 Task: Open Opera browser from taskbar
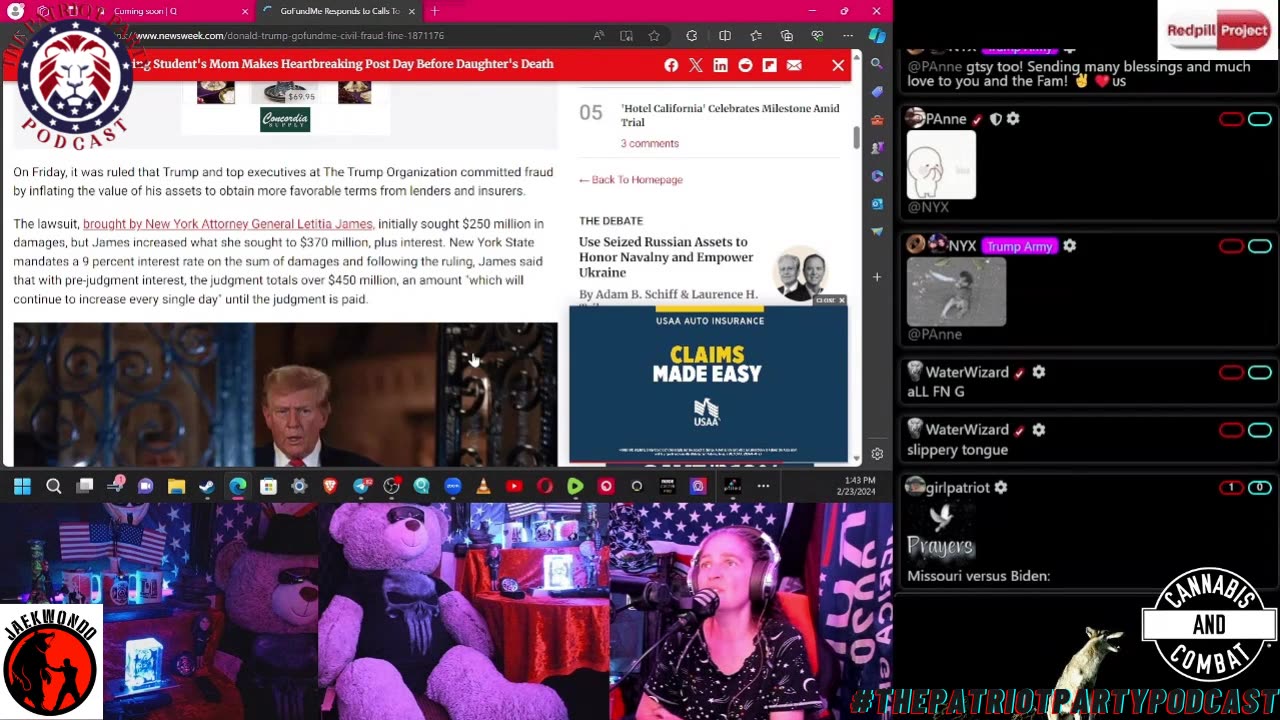coord(545,486)
